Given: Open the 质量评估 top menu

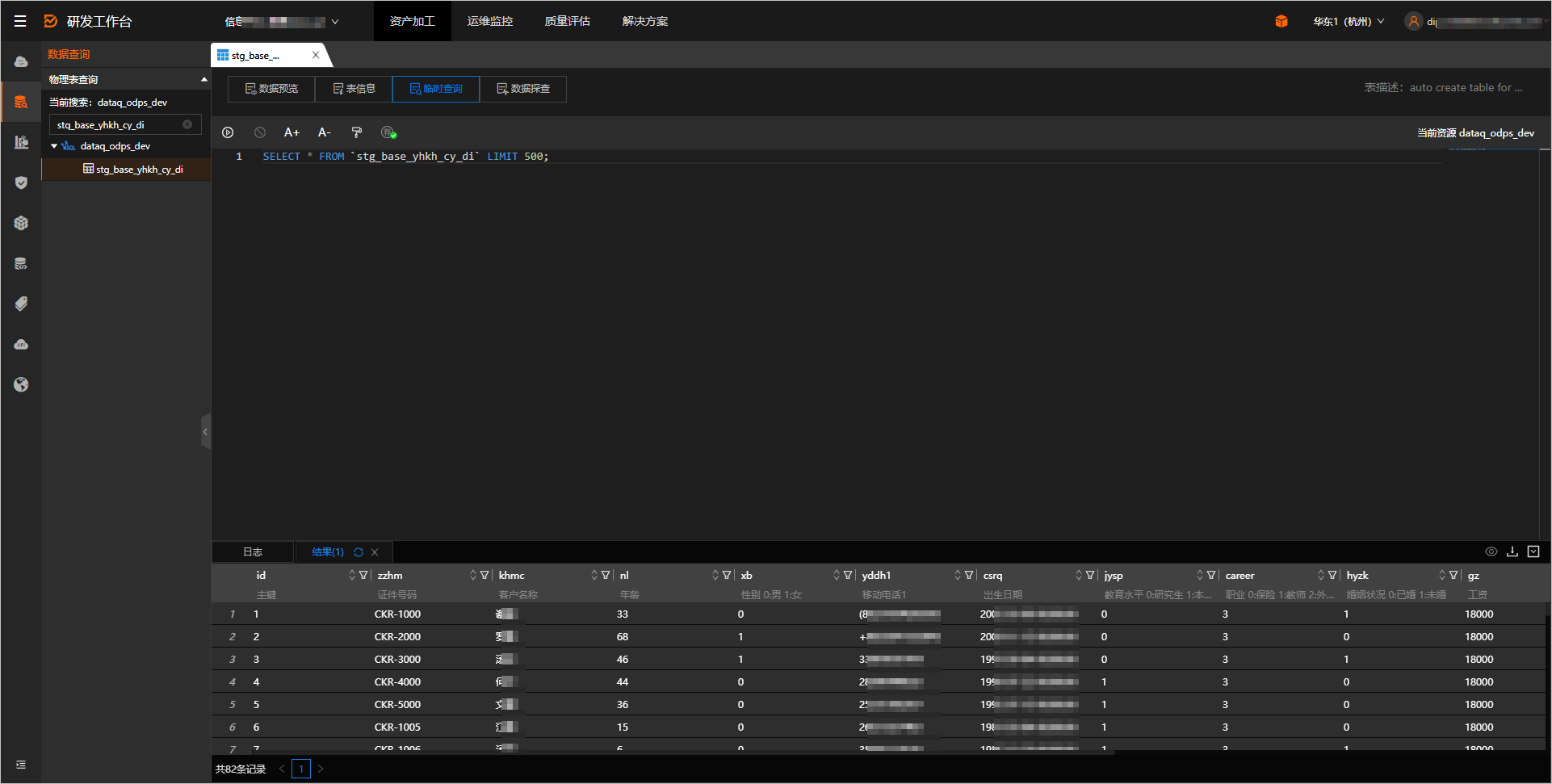Looking at the screenshot, I should click(567, 21).
